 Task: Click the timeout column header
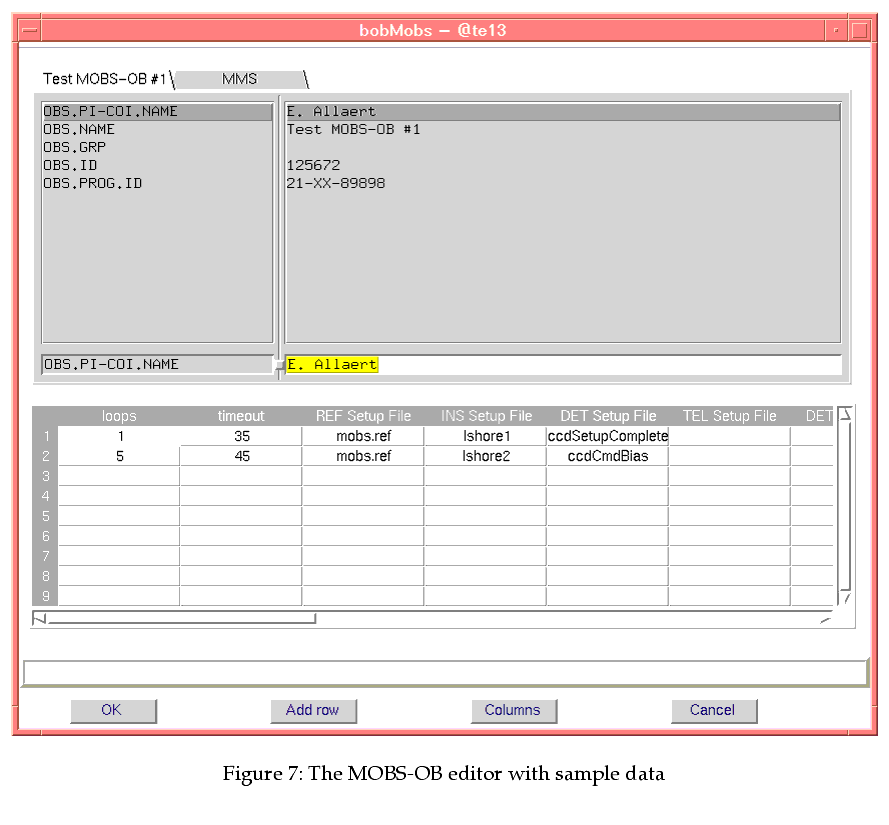point(241,416)
